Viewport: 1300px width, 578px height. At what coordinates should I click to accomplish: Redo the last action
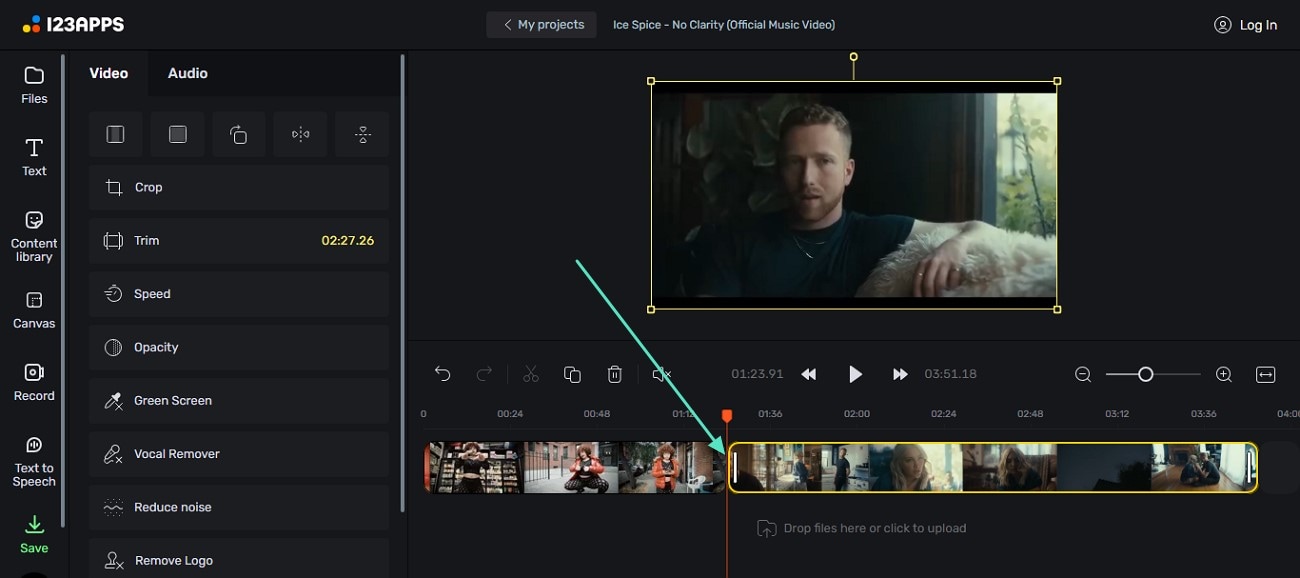pos(484,374)
